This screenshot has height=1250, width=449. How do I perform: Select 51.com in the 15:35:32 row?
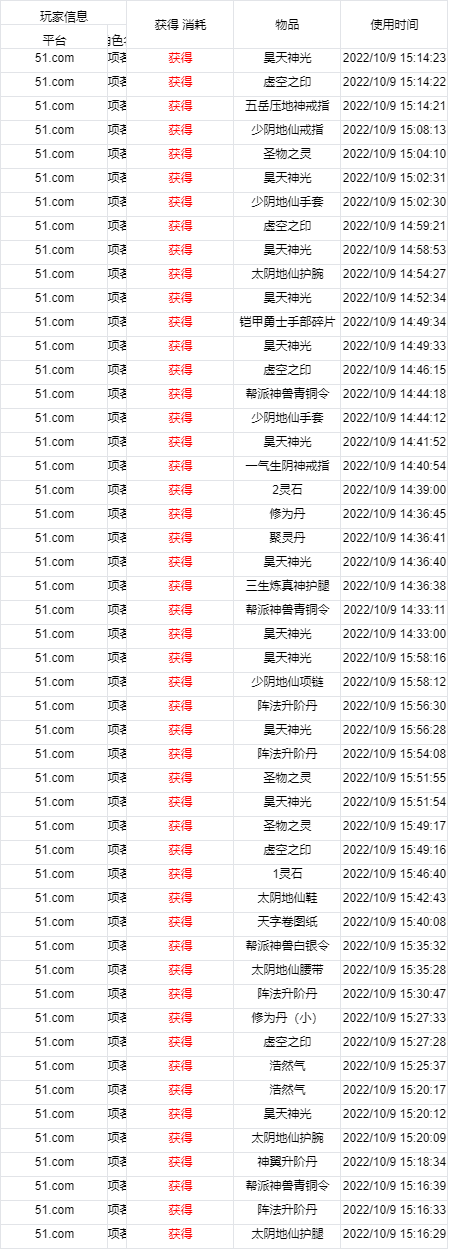pyautogui.click(x=54, y=946)
